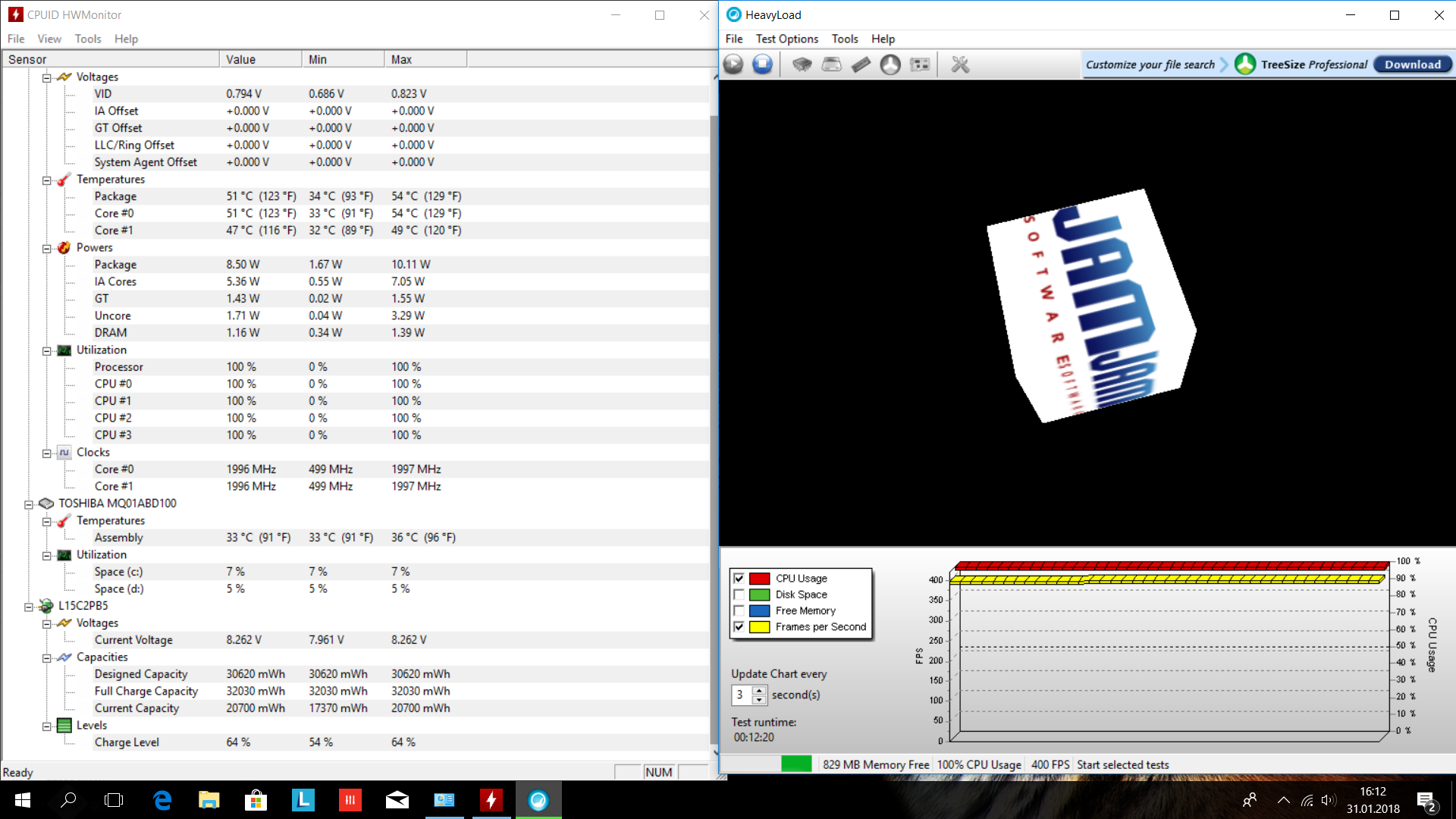Click the Start (play) test button
This screenshot has height=819, width=1456.
point(733,64)
